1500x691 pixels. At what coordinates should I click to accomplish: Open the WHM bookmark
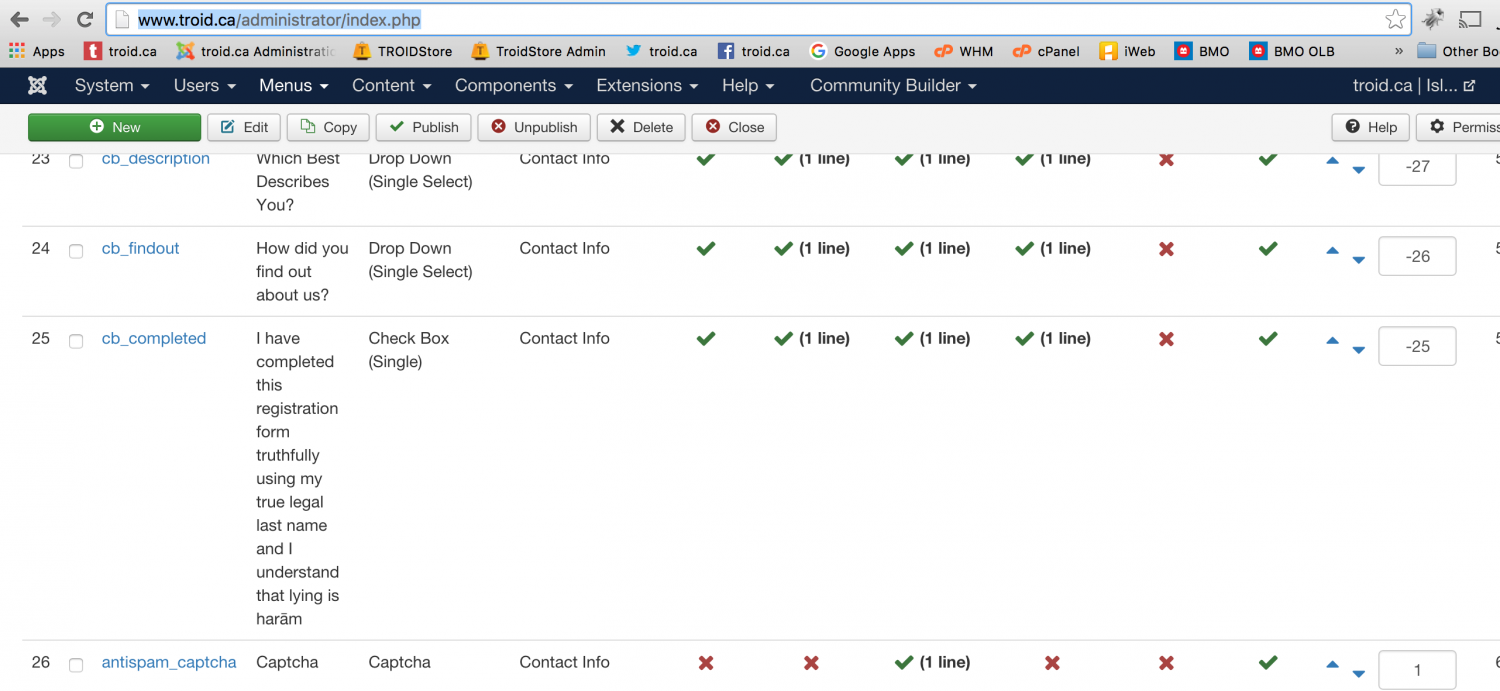964,51
